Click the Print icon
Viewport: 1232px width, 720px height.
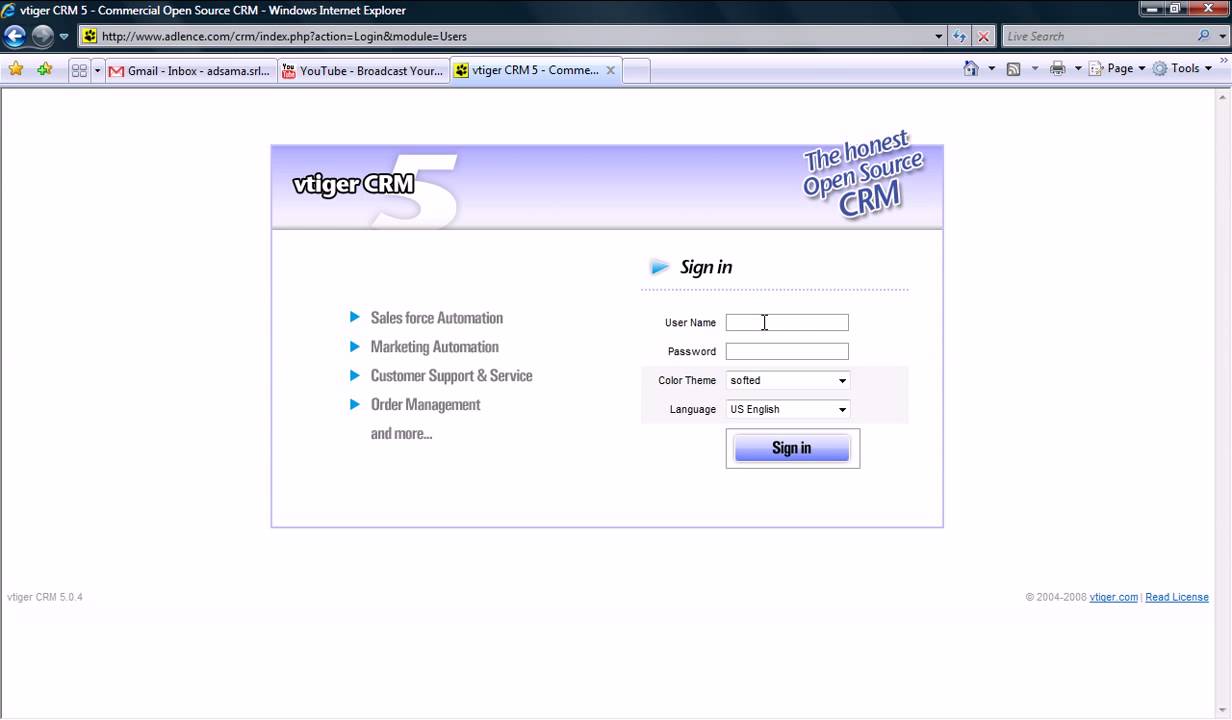tap(1057, 69)
